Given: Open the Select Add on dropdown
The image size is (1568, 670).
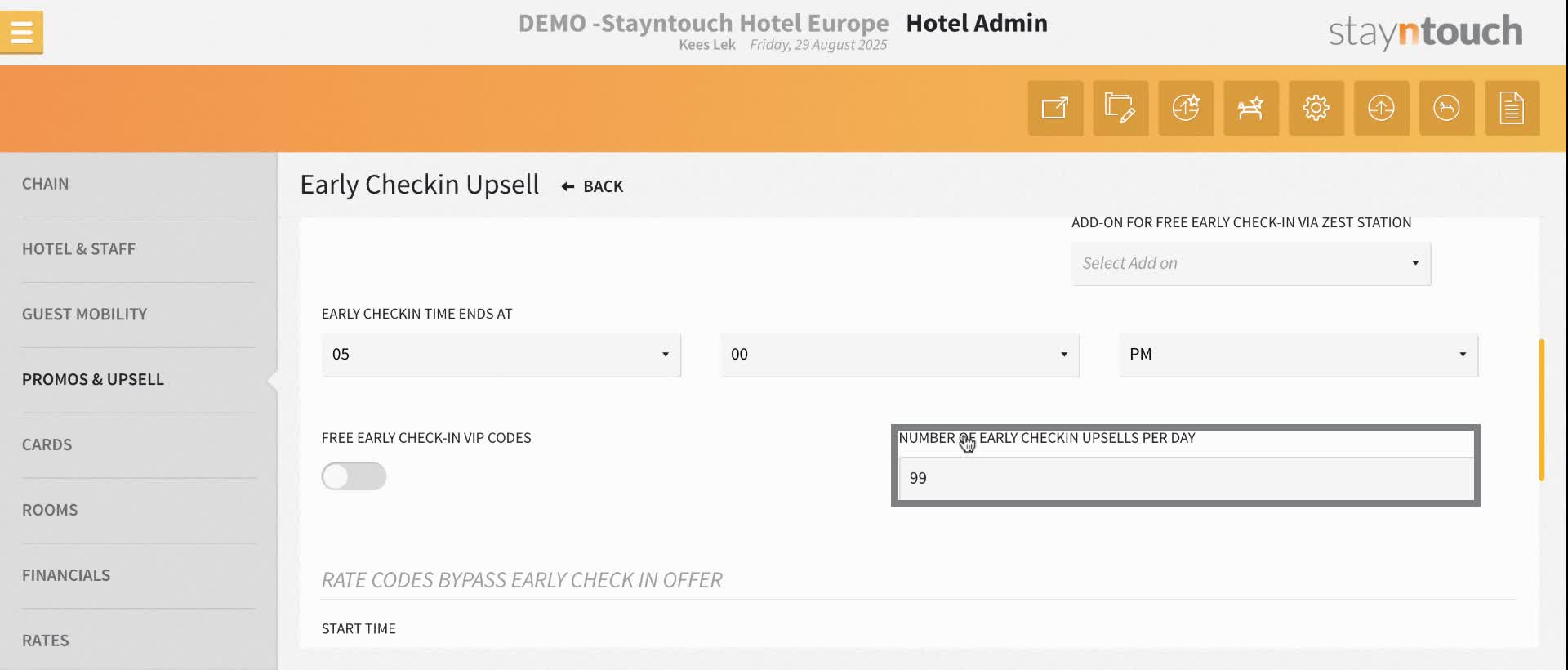Looking at the screenshot, I should [x=1251, y=264].
